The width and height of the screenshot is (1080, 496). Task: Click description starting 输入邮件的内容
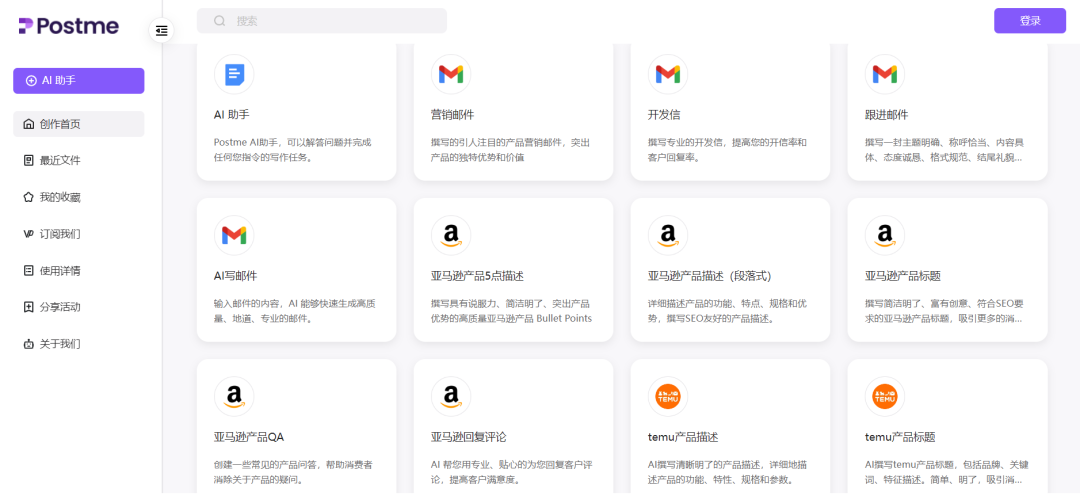tap(295, 311)
